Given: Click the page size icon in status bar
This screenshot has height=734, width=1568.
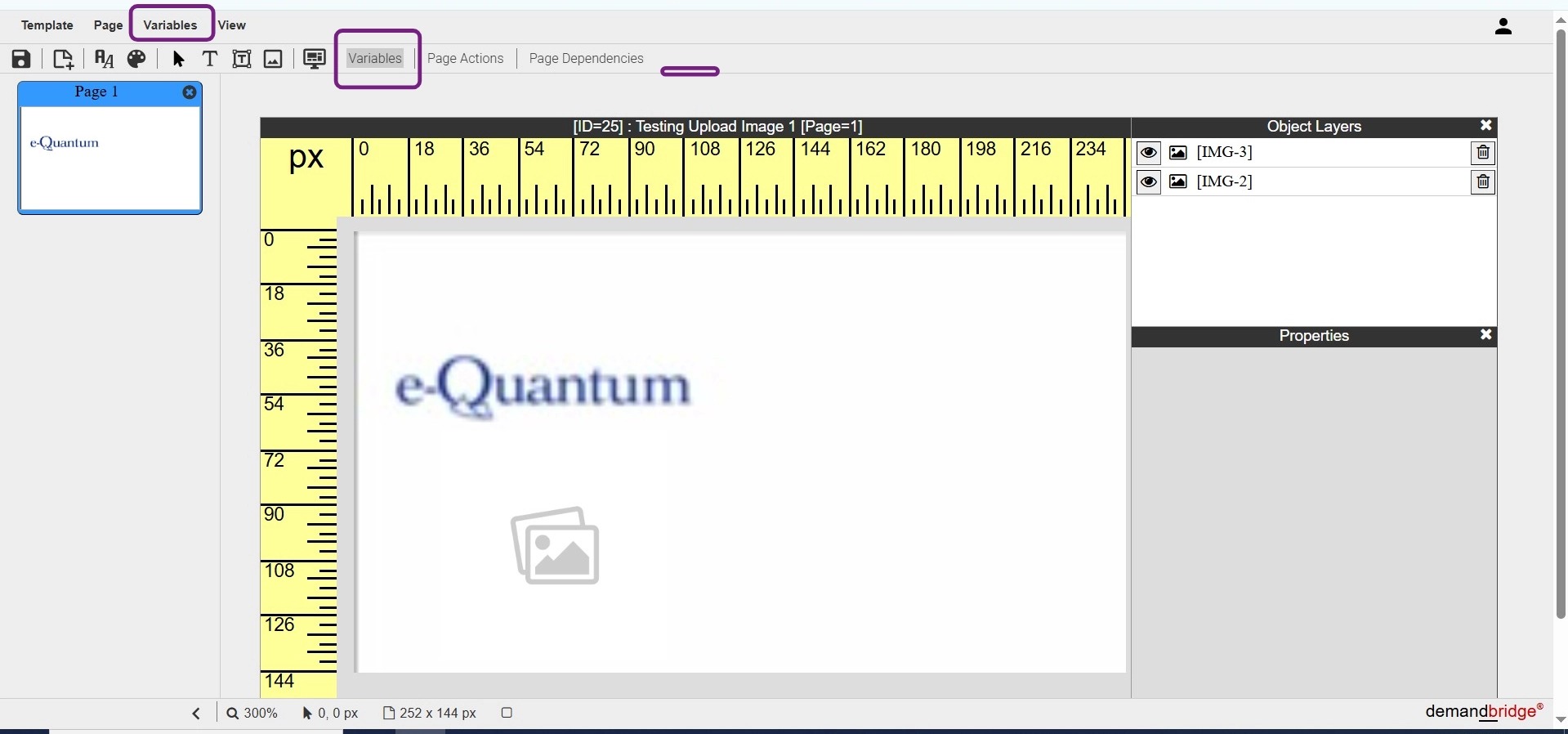Looking at the screenshot, I should coord(390,714).
